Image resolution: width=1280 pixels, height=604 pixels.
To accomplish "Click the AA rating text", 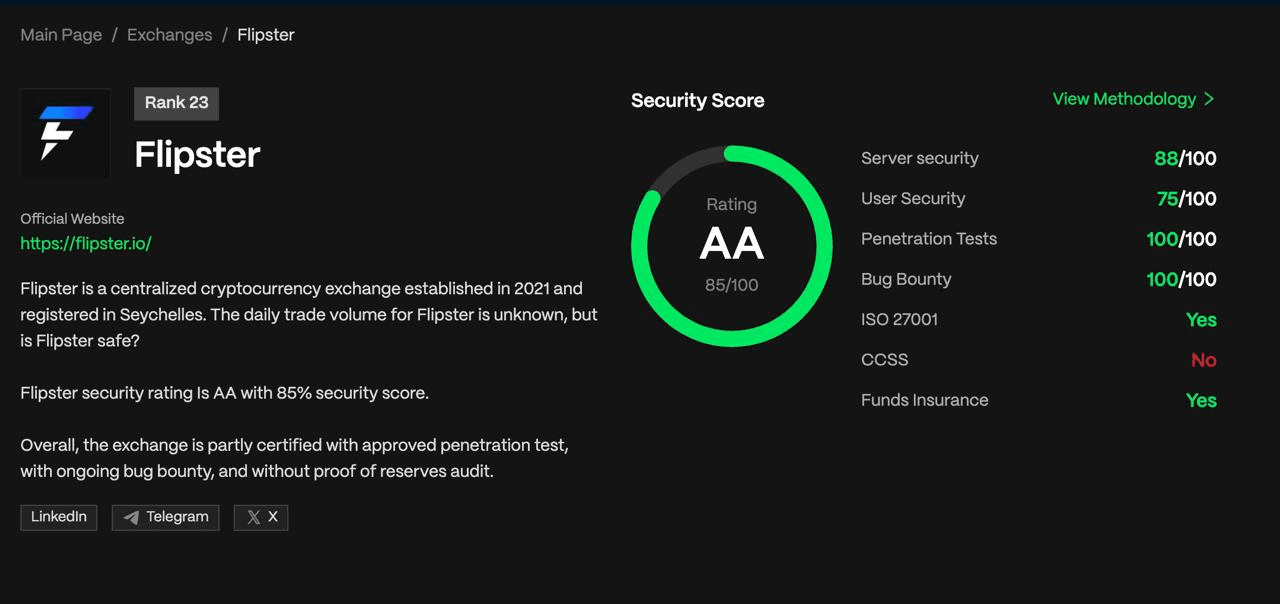I will pos(732,244).
